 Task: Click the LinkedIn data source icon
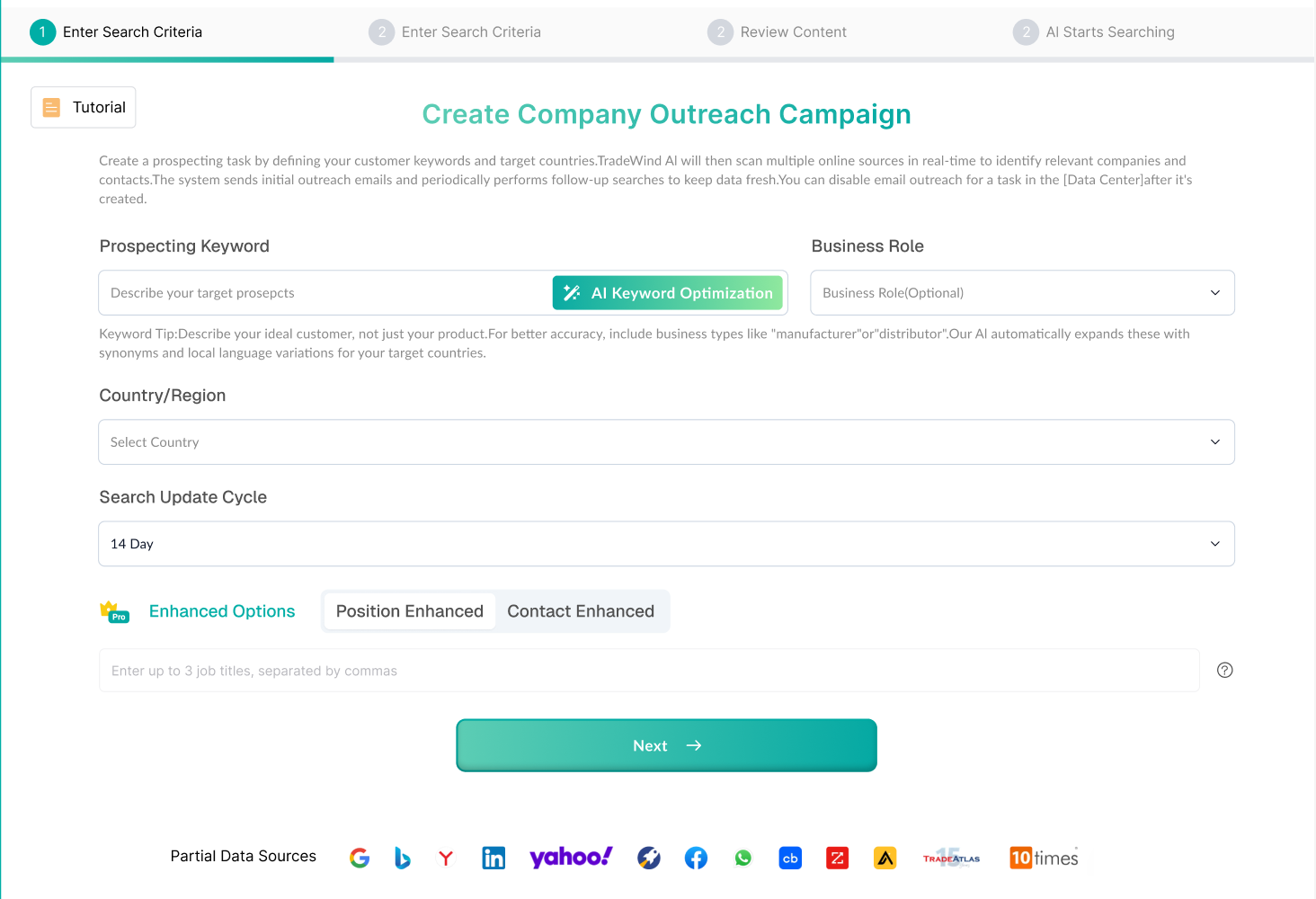[493, 858]
